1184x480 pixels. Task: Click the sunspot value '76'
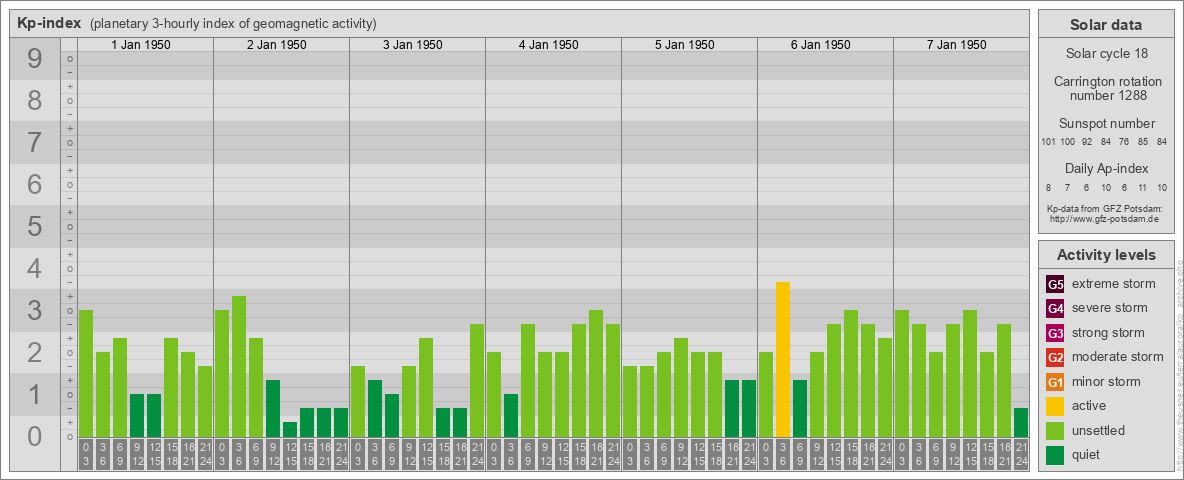point(1124,142)
